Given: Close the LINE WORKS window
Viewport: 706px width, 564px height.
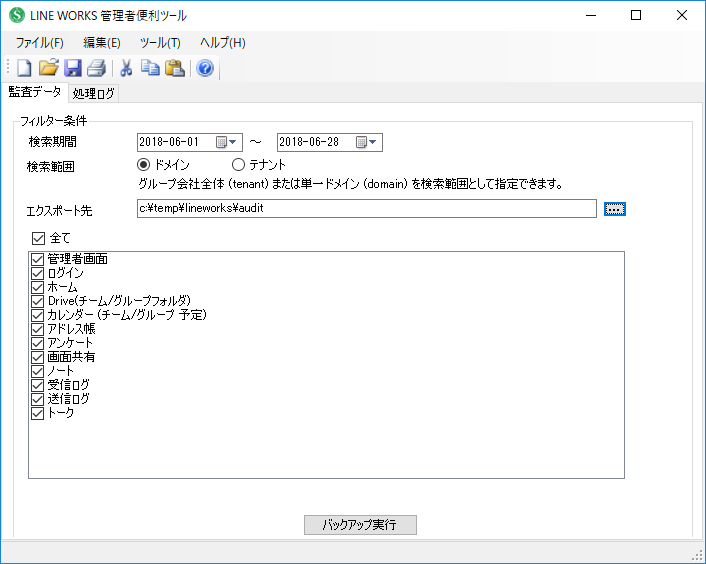Looking at the screenshot, I should click(682, 15).
